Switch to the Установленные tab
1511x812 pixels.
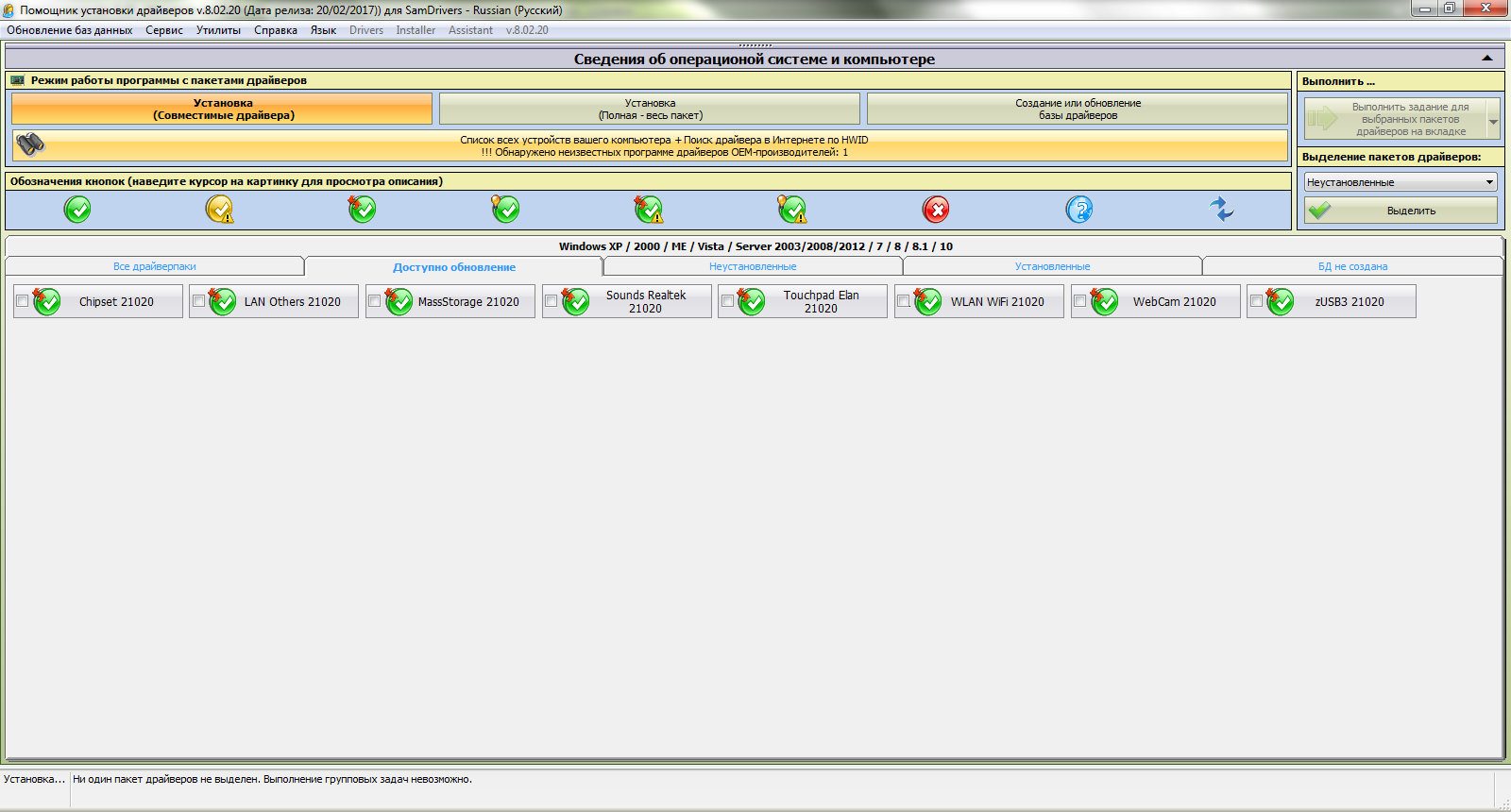1052,266
